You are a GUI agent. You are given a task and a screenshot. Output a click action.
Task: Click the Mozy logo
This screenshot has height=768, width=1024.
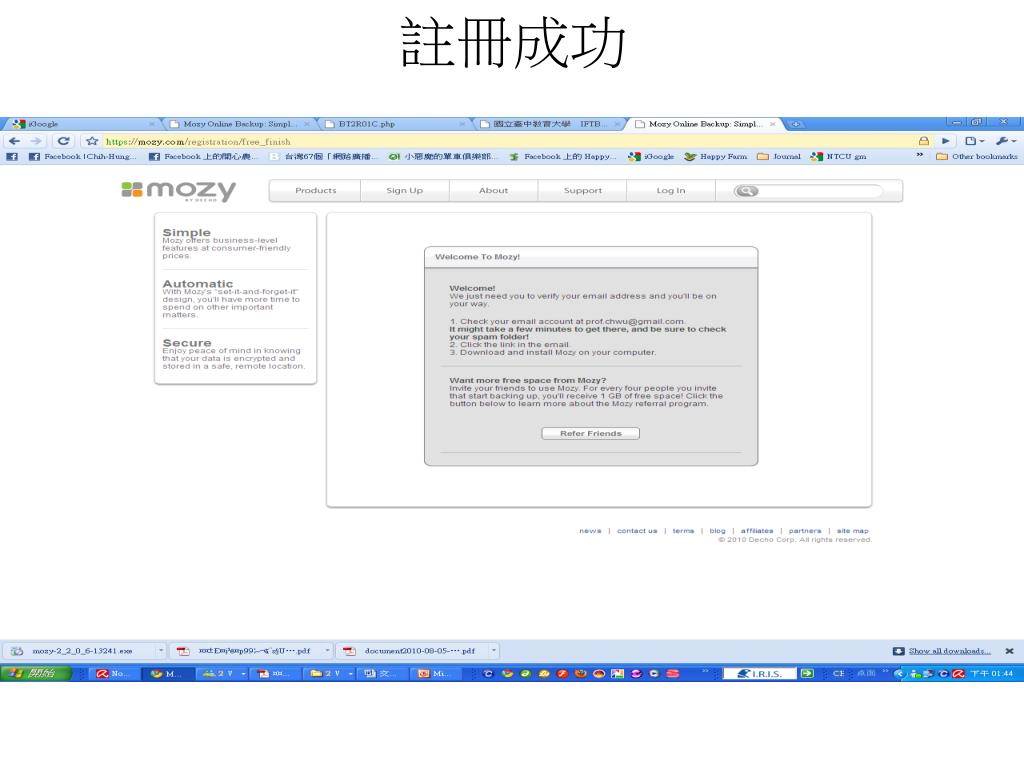point(178,191)
